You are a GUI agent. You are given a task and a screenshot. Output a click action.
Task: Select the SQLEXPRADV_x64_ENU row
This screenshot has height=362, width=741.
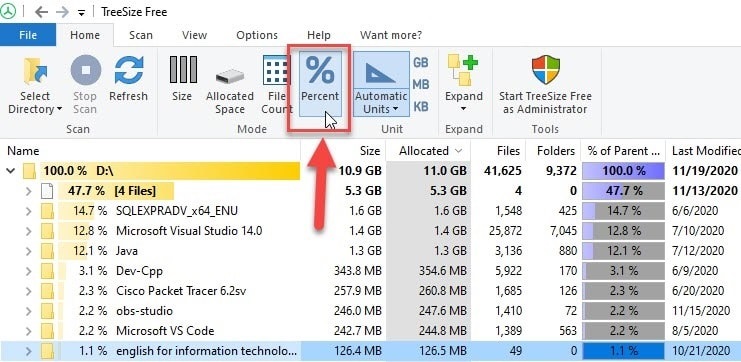(370, 211)
